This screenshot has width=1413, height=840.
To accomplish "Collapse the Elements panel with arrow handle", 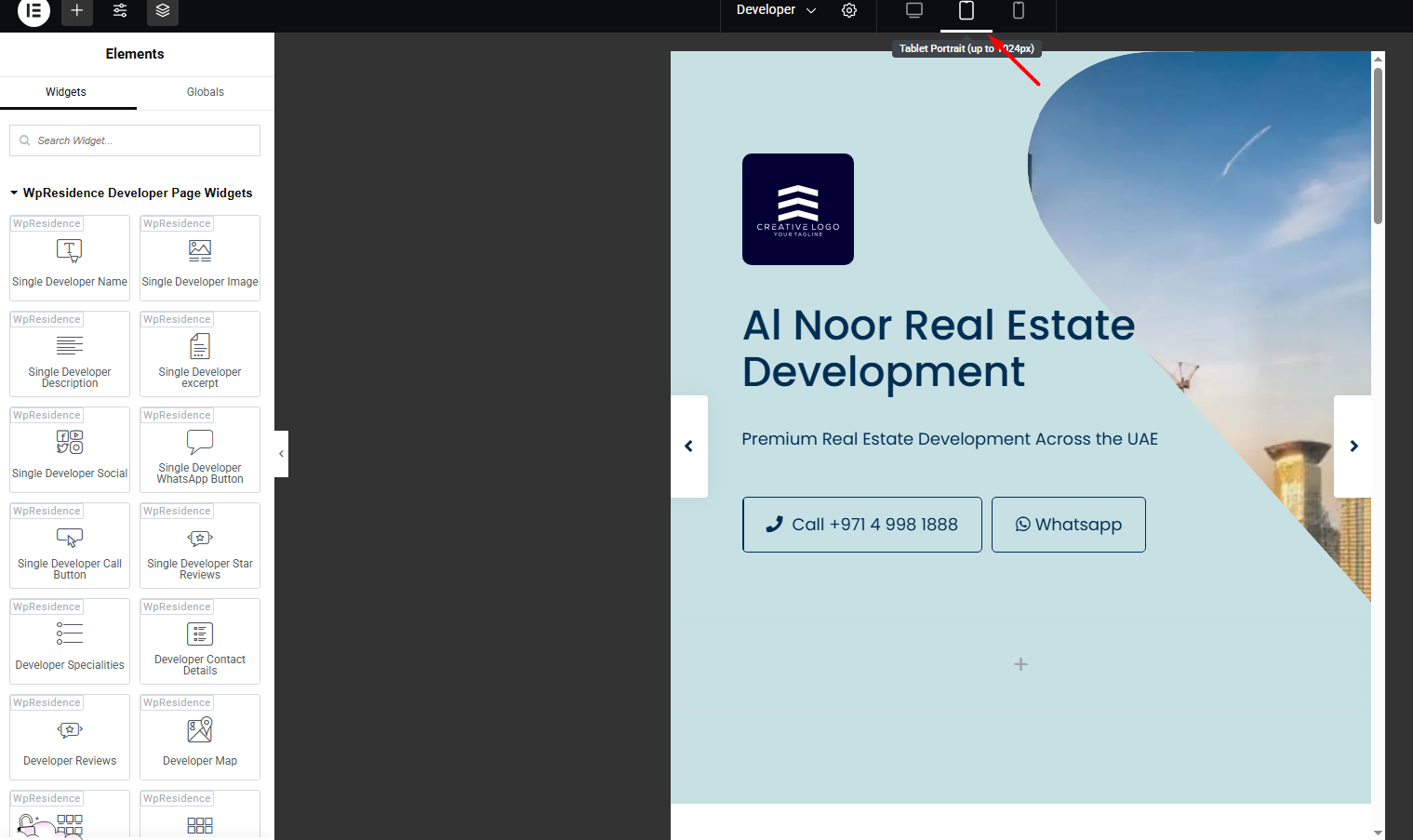I will click(281, 454).
